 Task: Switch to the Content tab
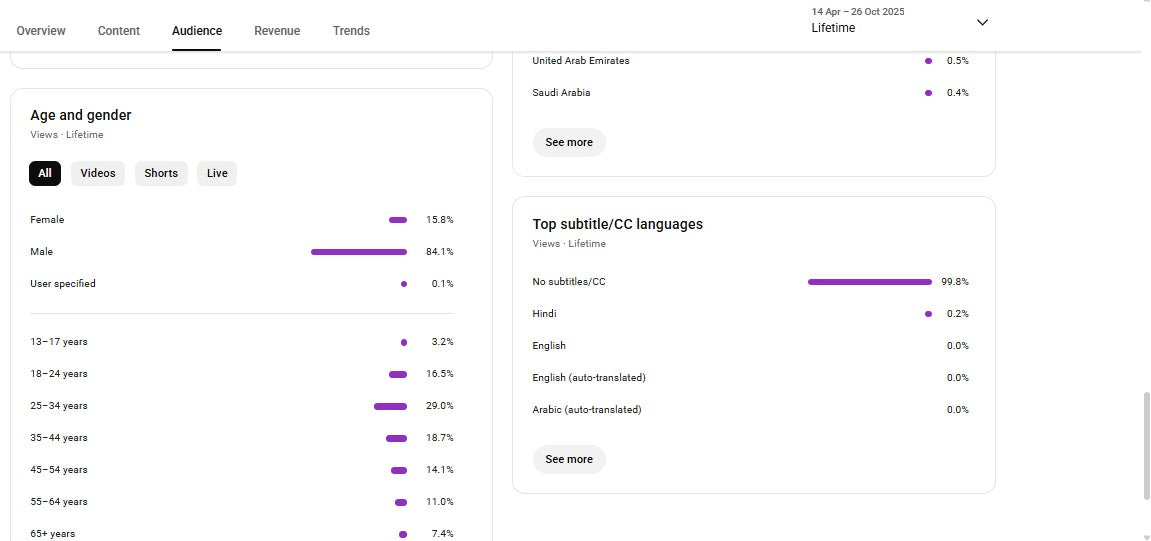119,31
